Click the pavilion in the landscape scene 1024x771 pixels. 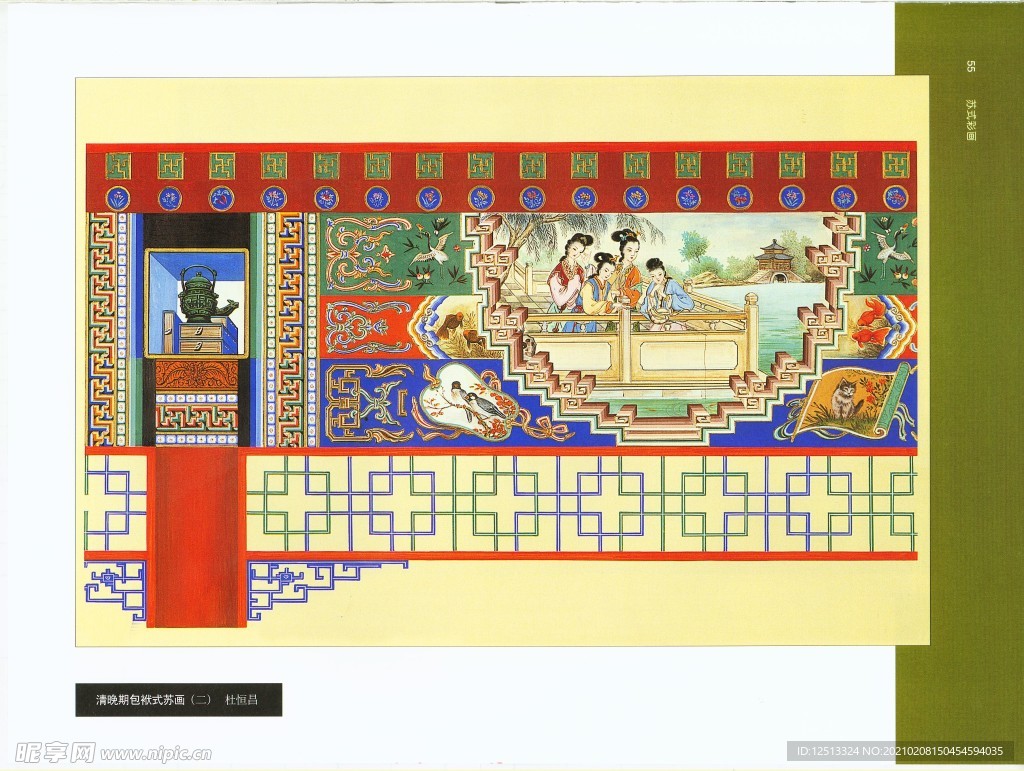click(x=775, y=262)
